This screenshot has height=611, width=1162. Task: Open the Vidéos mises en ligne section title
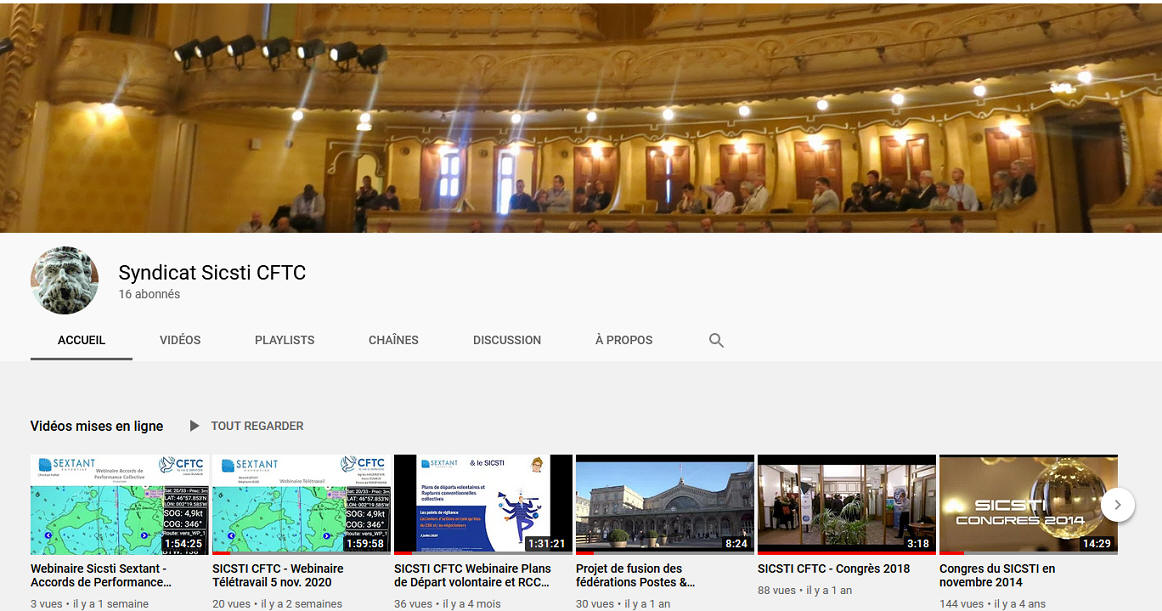(96, 426)
